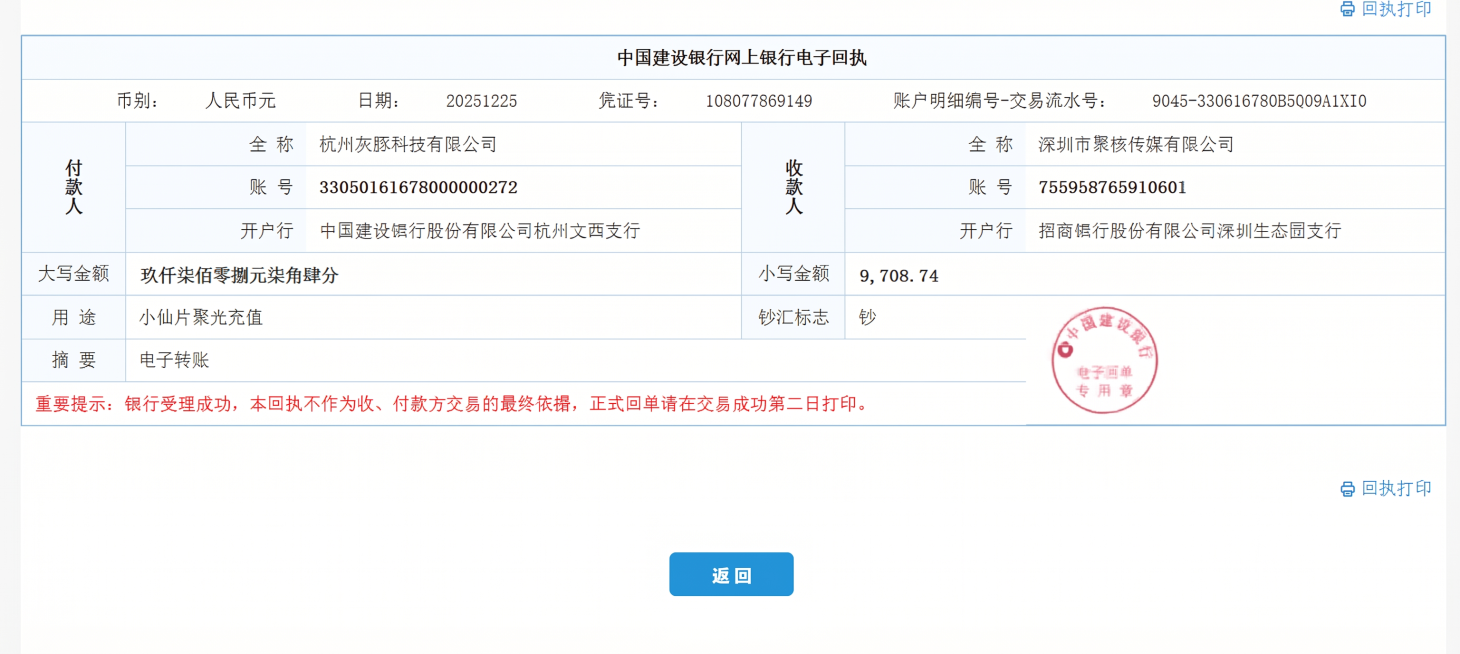Click the payee 账号 label
The image size is (1460, 654).
tap(991, 187)
